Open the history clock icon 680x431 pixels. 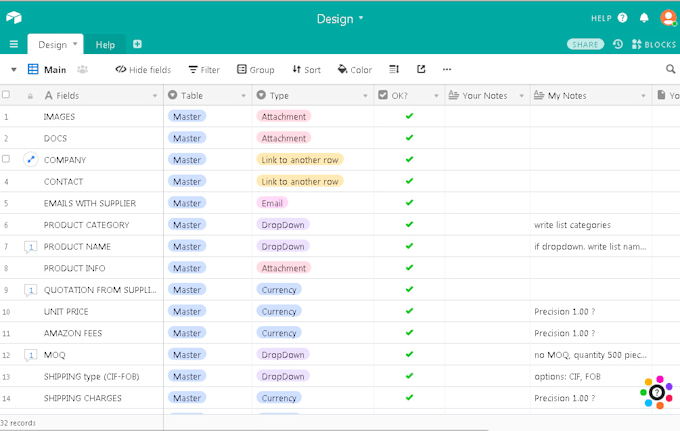click(x=618, y=45)
